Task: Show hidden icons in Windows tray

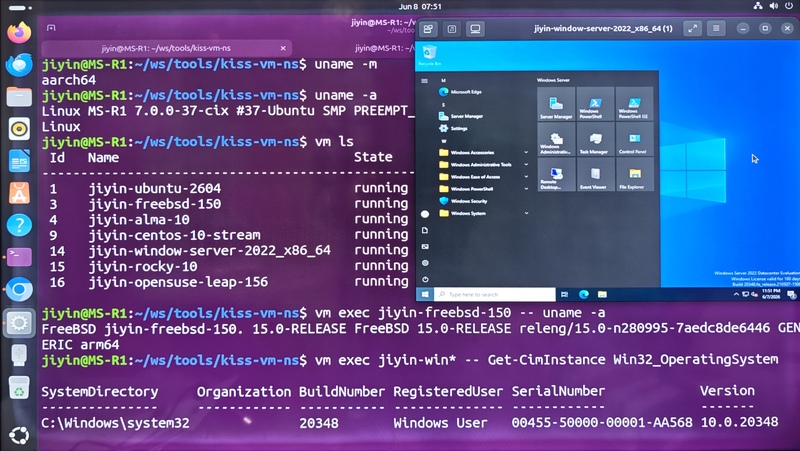Action: [x=736, y=294]
